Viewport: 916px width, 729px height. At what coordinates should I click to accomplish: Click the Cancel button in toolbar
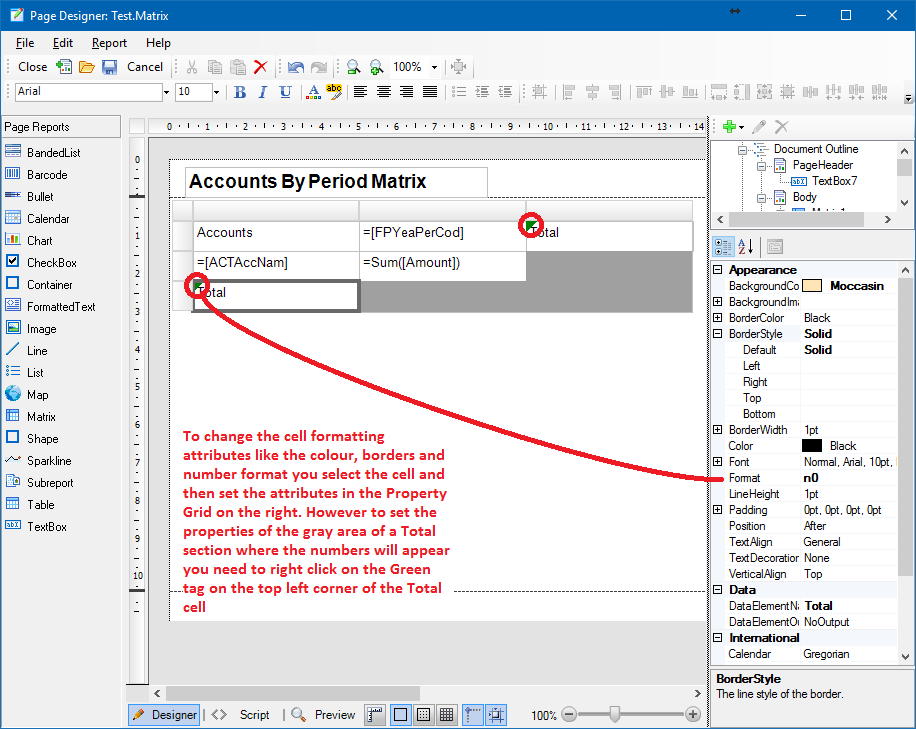click(145, 67)
